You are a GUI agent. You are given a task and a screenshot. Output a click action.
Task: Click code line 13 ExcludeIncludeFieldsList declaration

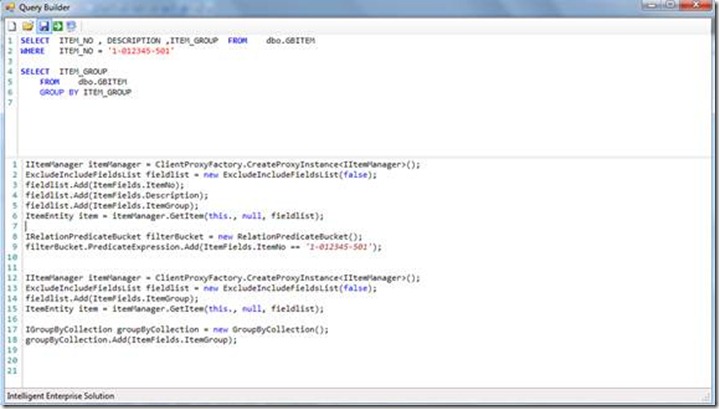(201, 288)
